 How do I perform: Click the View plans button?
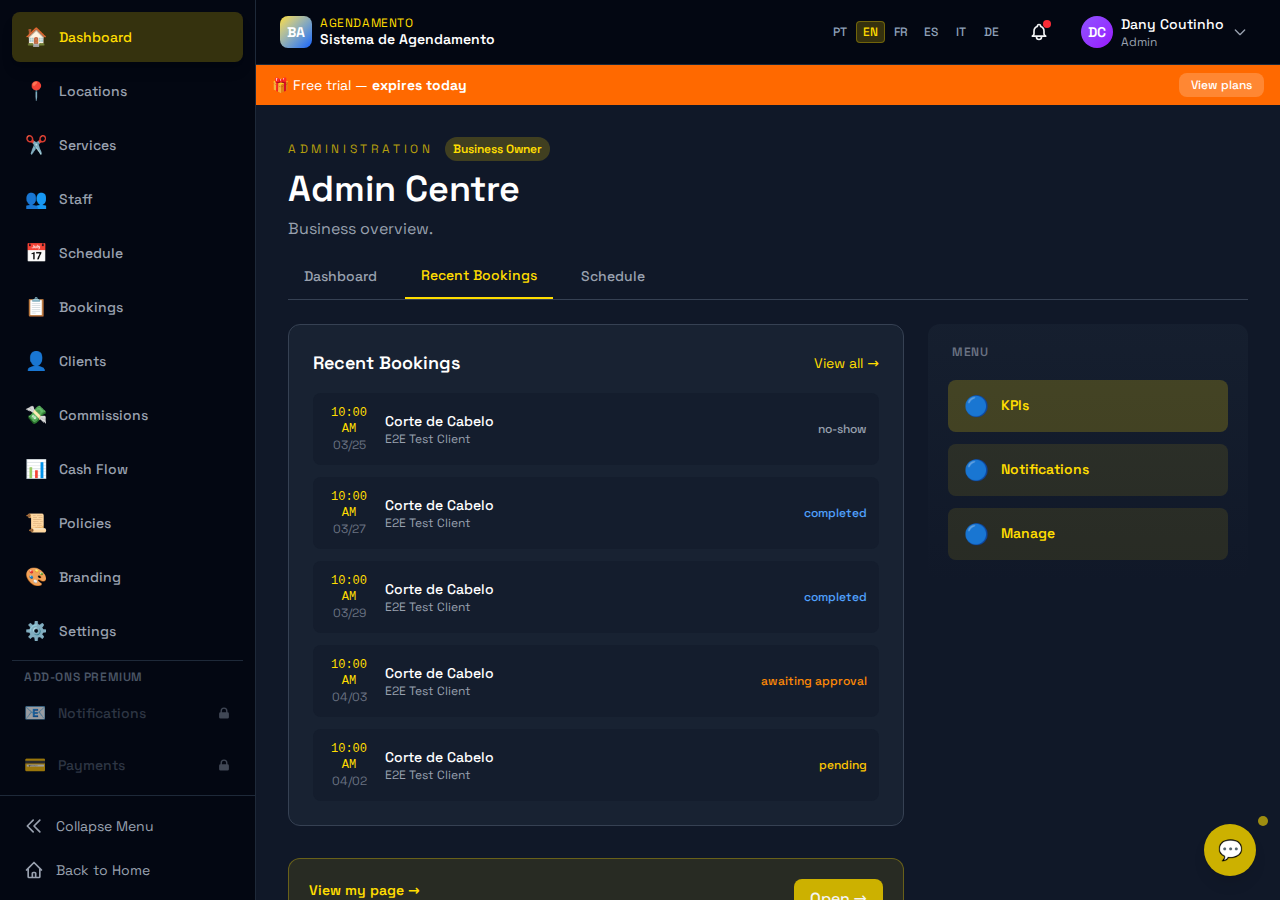click(x=1221, y=85)
